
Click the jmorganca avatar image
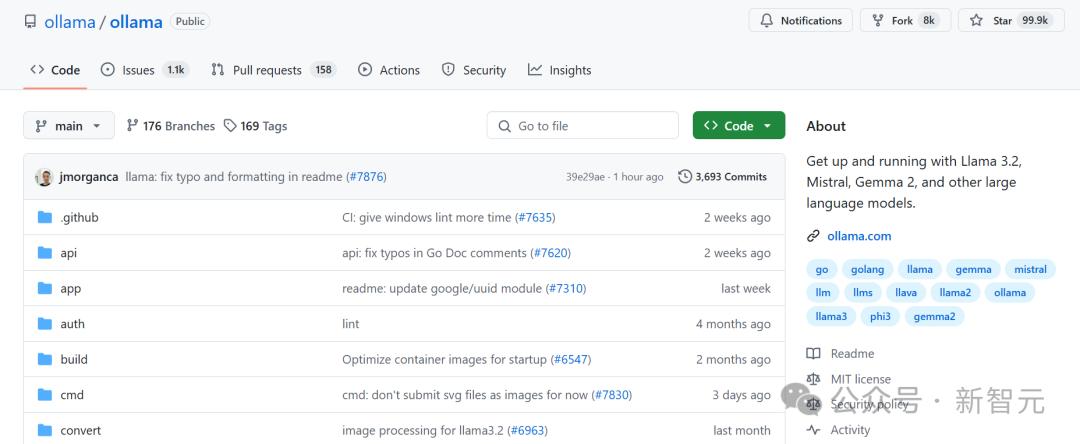tap(44, 177)
